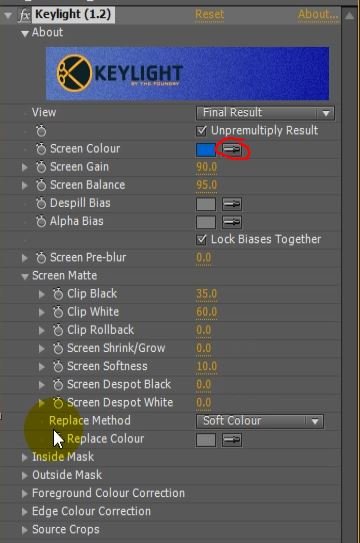The image size is (360, 543).
Task: Collapse the Screen Matte section
Action: [25, 276]
